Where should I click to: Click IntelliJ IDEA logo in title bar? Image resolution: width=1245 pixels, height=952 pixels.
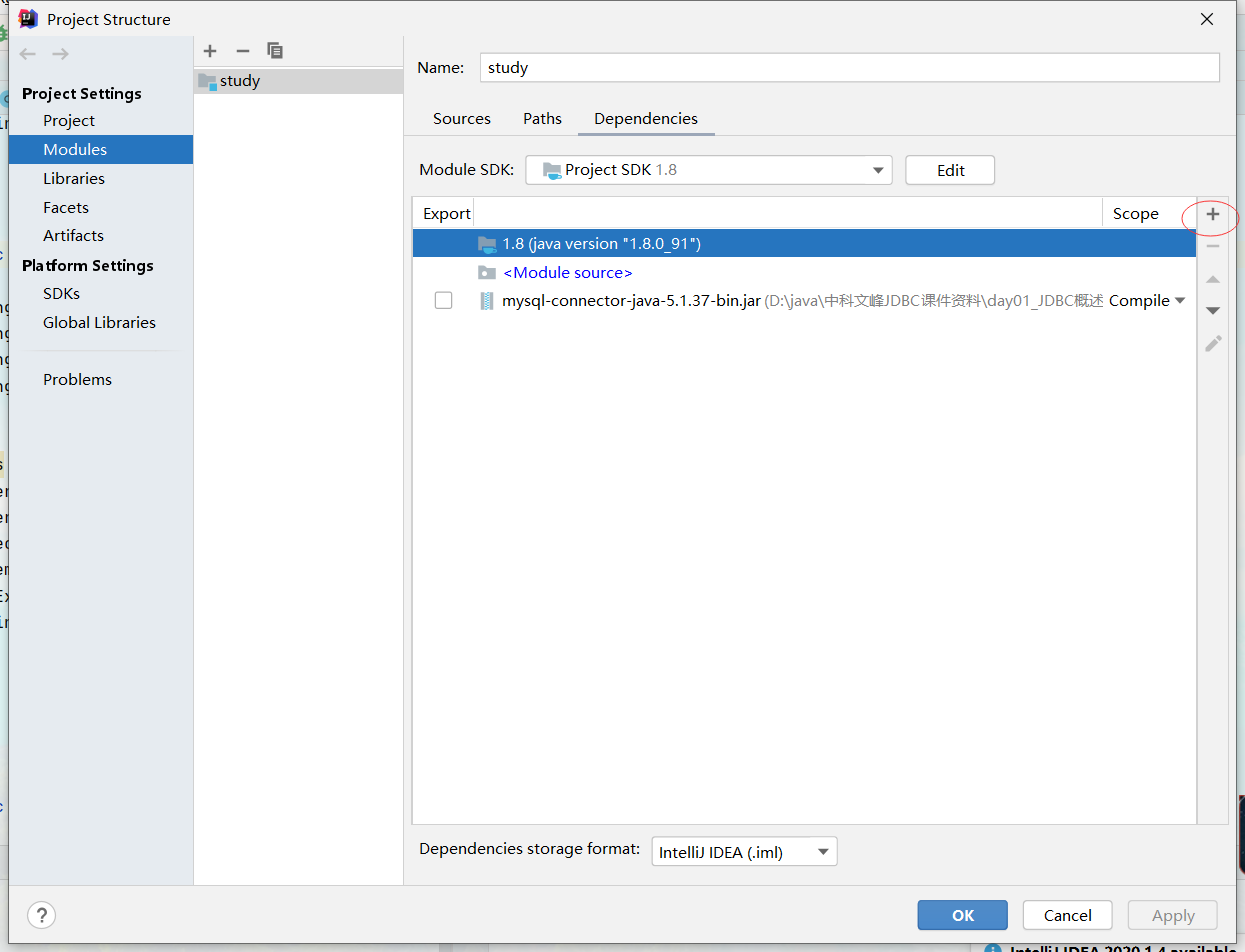click(x=28, y=18)
